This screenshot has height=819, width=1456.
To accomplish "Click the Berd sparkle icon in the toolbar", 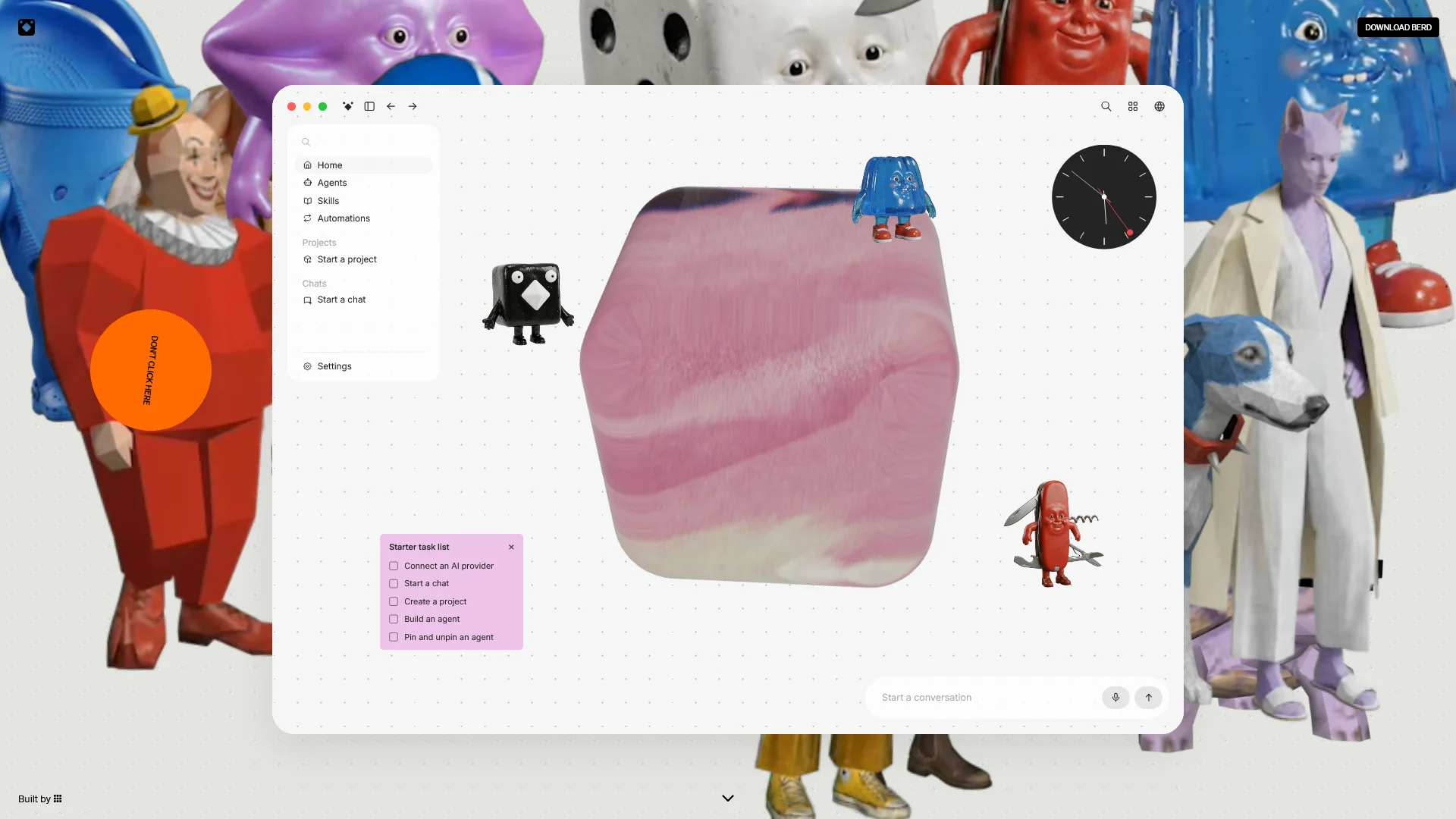I will click(347, 106).
